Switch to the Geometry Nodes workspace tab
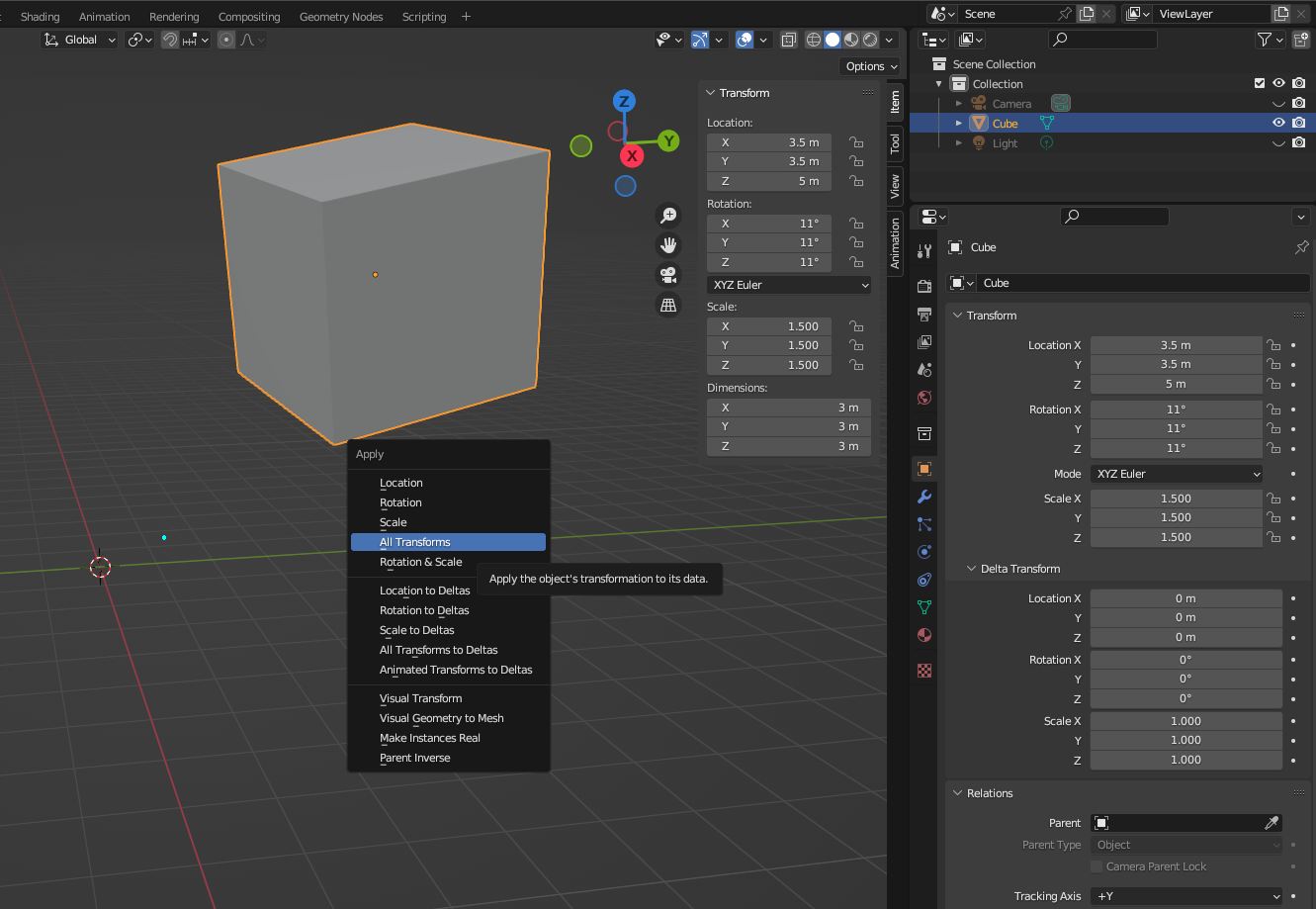The image size is (1316, 909). click(340, 17)
